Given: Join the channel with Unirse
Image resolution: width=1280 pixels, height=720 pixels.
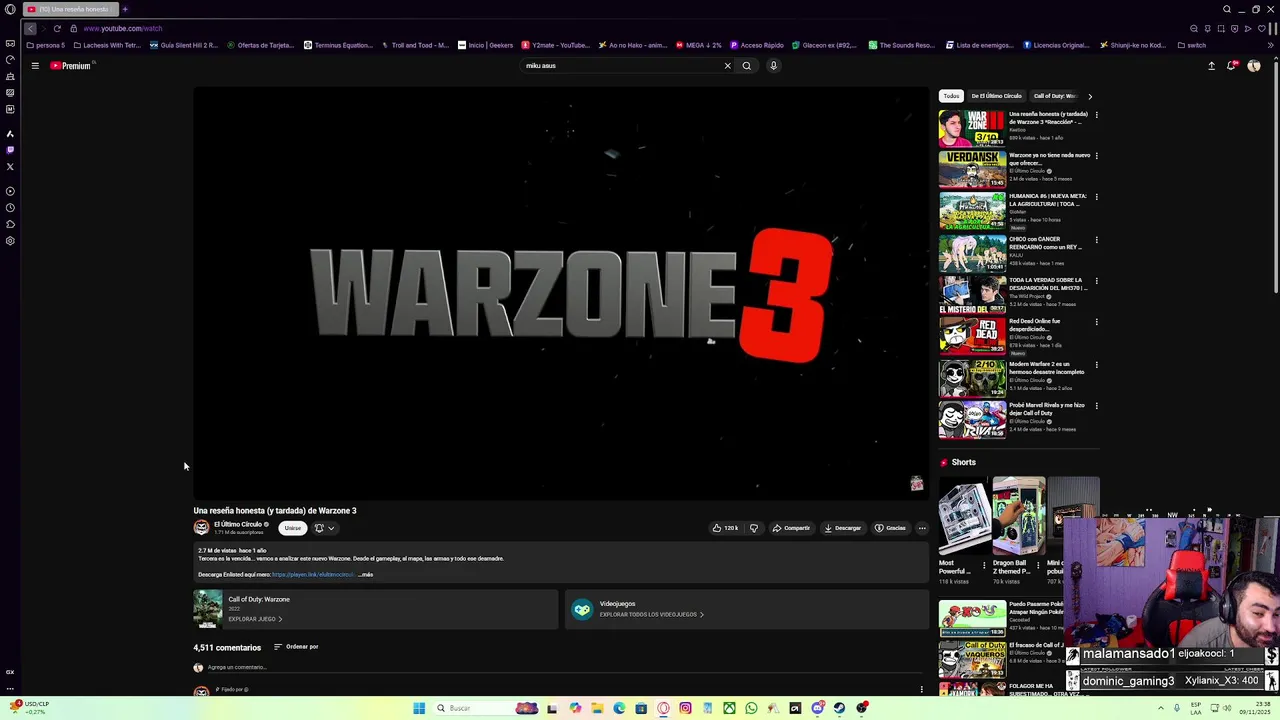Looking at the screenshot, I should click(x=292, y=528).
